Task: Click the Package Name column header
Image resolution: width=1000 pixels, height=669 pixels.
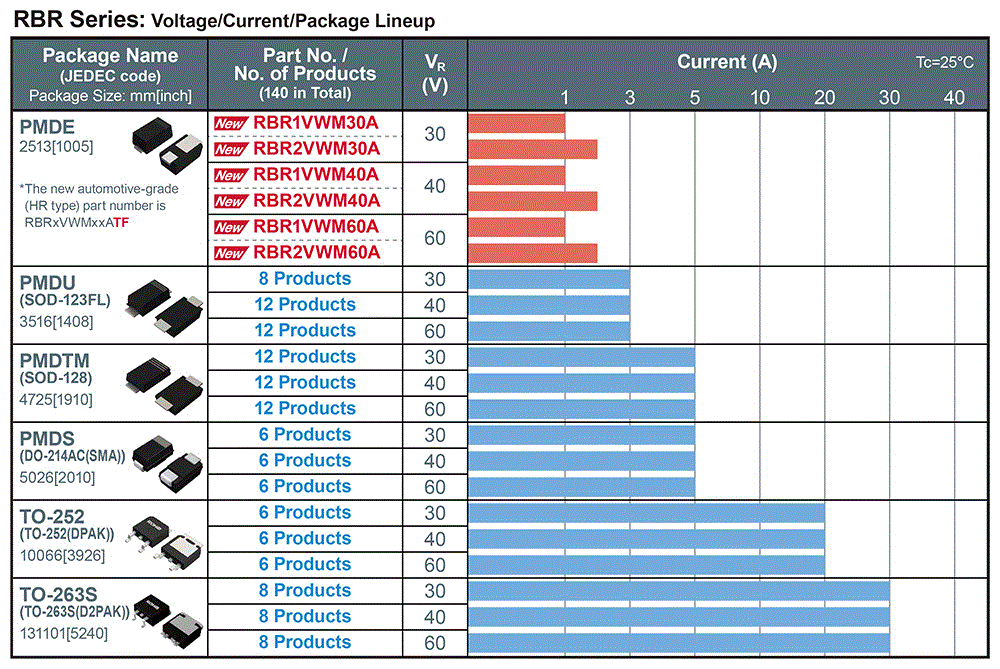Action: coord(110,75)
